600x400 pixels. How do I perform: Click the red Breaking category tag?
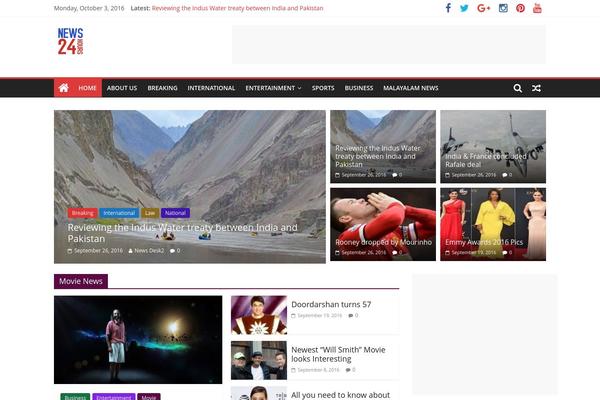[83, 213]
